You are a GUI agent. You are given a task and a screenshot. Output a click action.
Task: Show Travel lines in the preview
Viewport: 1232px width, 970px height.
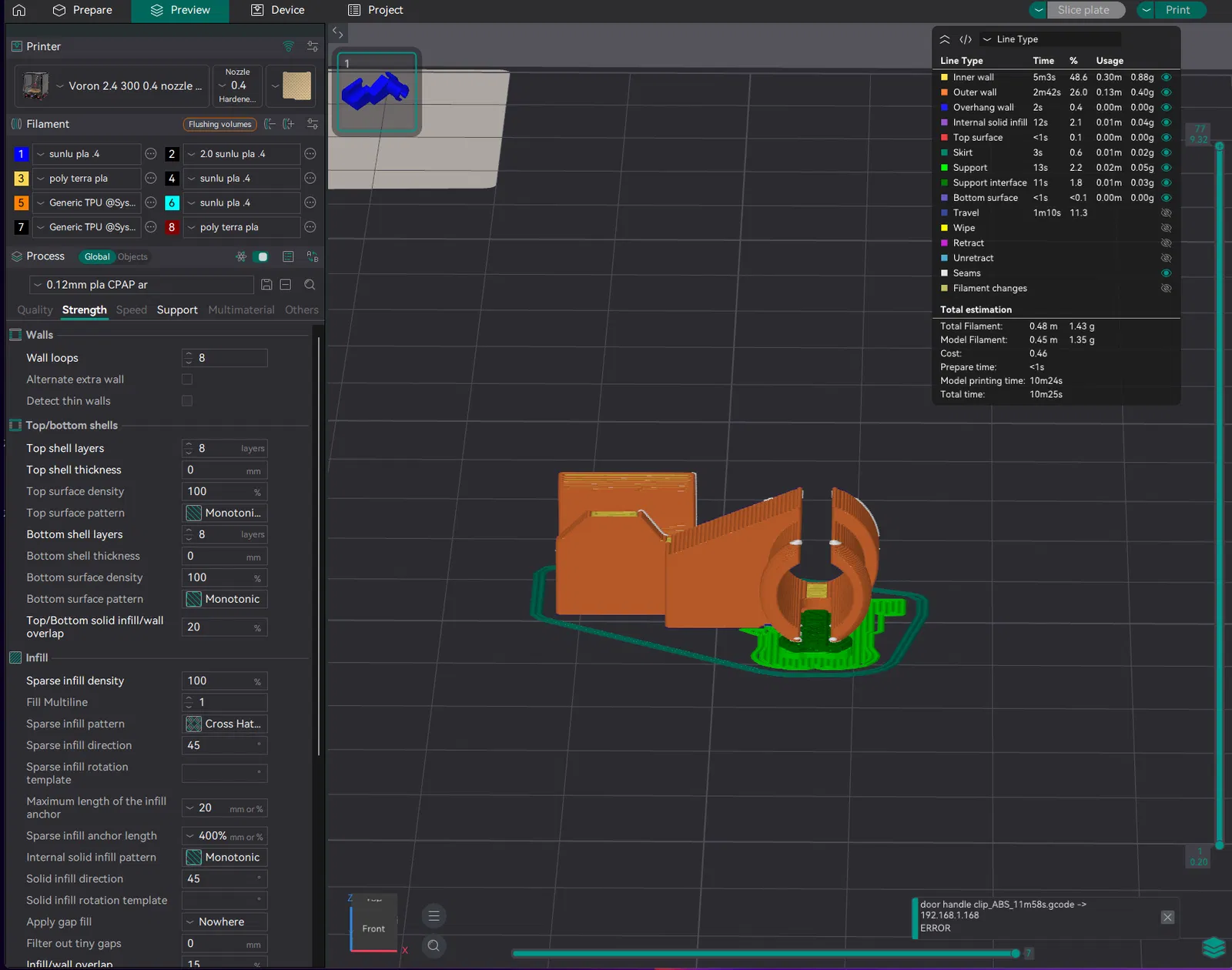point(1166,213)
